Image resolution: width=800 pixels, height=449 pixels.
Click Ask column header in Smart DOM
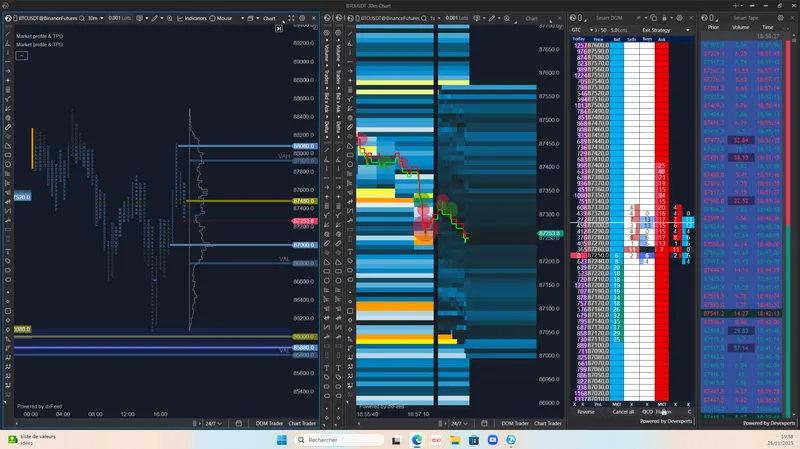[662, 39]
